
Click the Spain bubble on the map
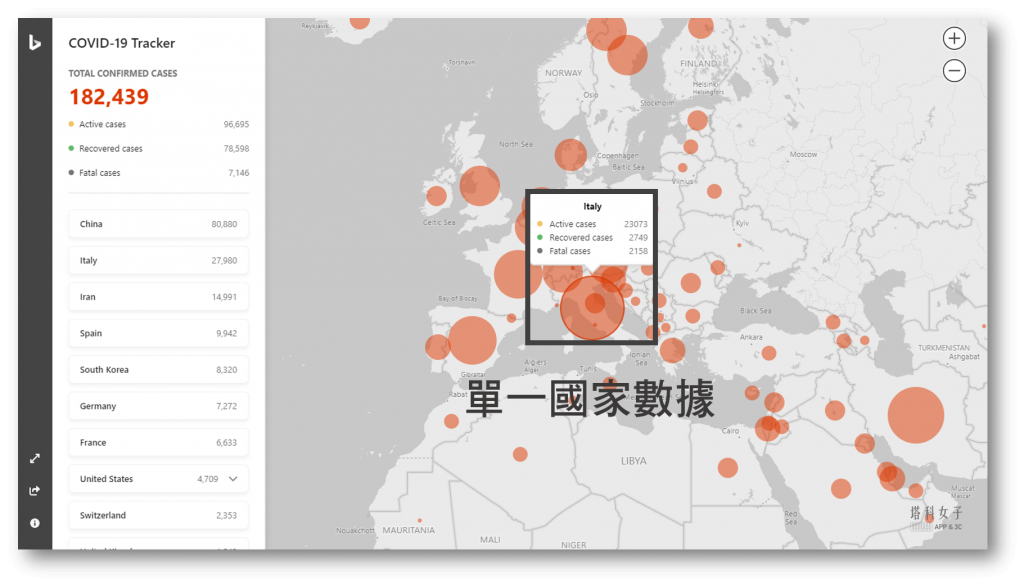click(471, 339)
